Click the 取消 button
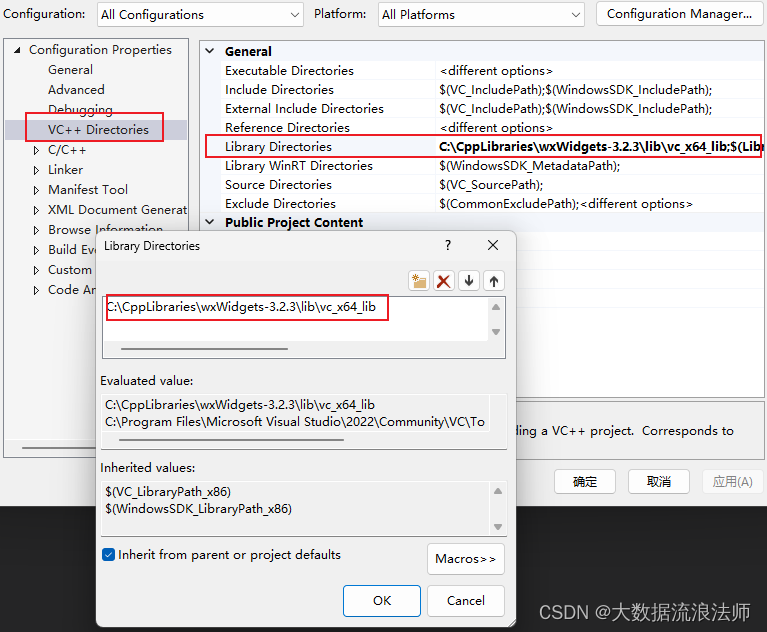 click(x=659, y=482)
